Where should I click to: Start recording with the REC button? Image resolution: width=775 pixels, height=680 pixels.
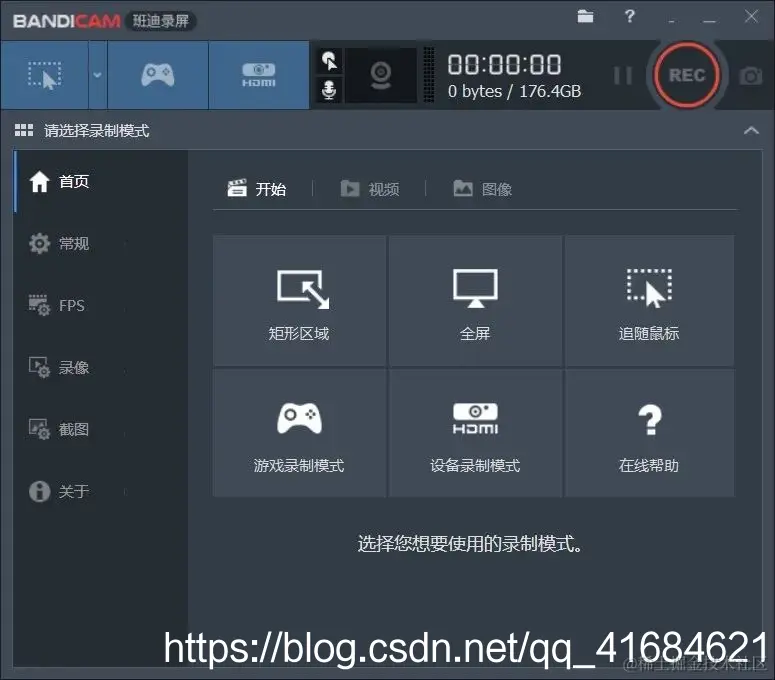(687, 75)
